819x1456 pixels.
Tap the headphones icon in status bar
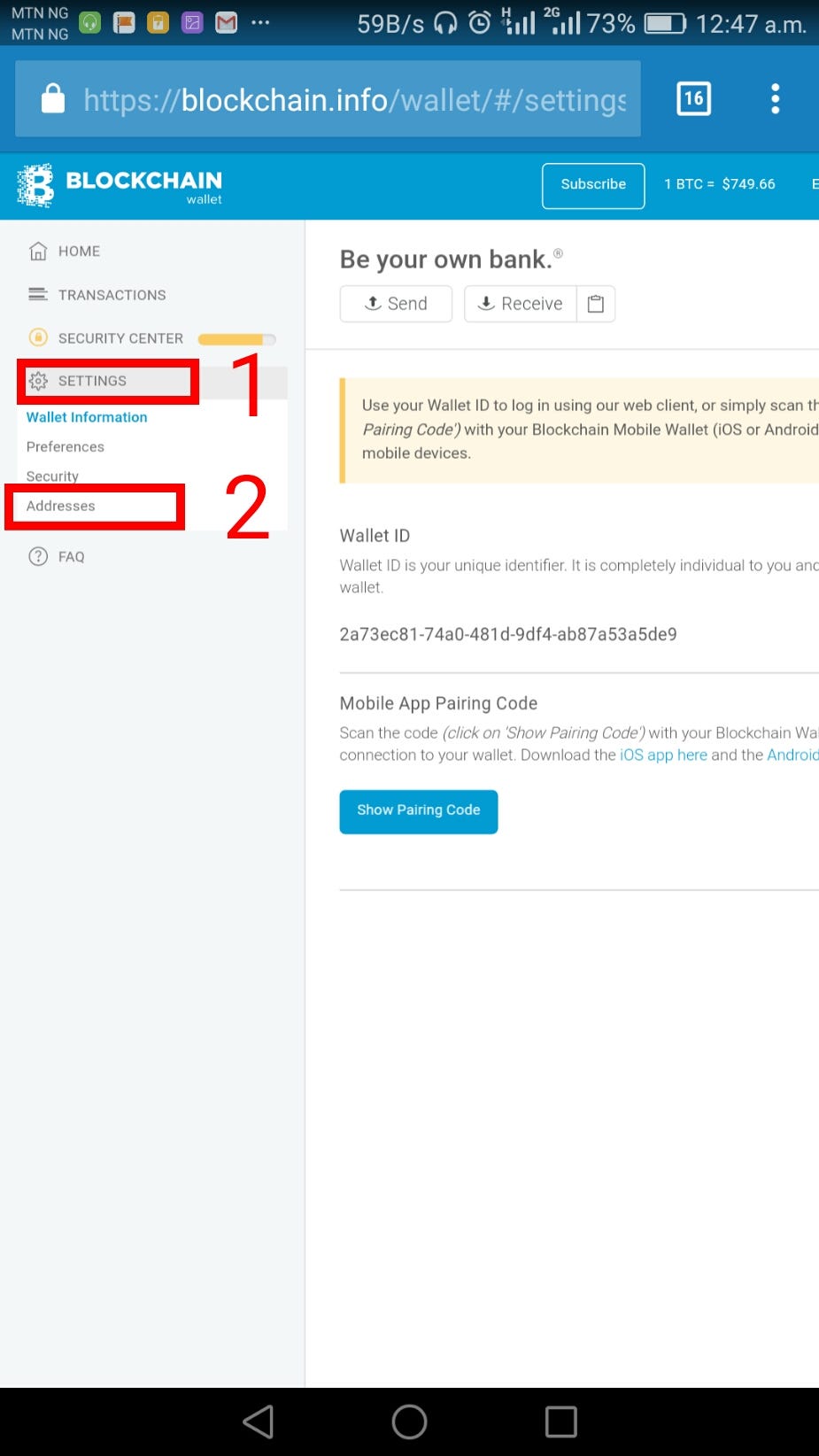(445, 23)
